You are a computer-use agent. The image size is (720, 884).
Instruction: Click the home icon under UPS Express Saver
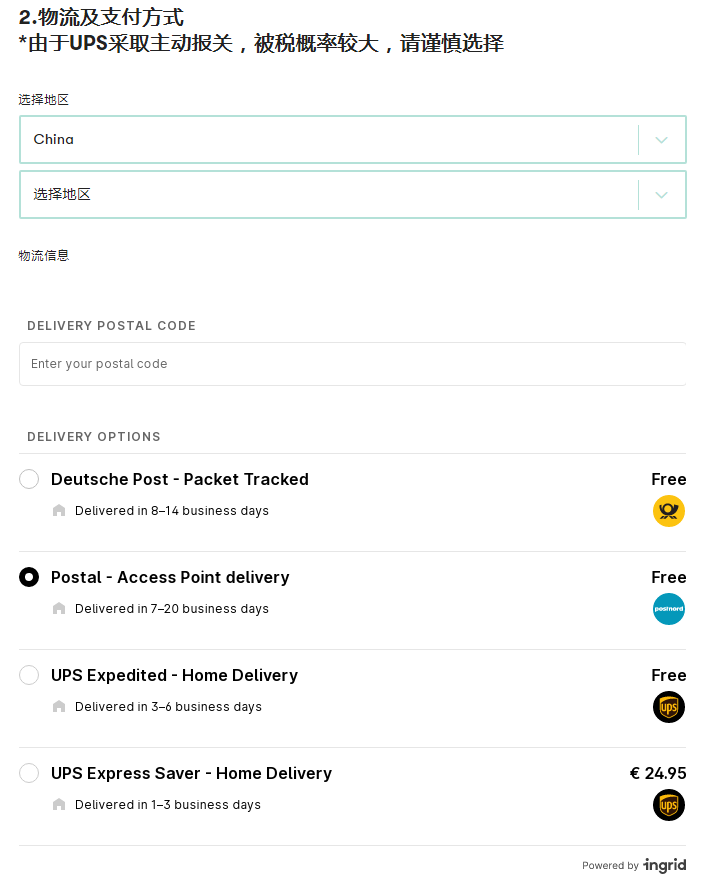pos(59,805)
